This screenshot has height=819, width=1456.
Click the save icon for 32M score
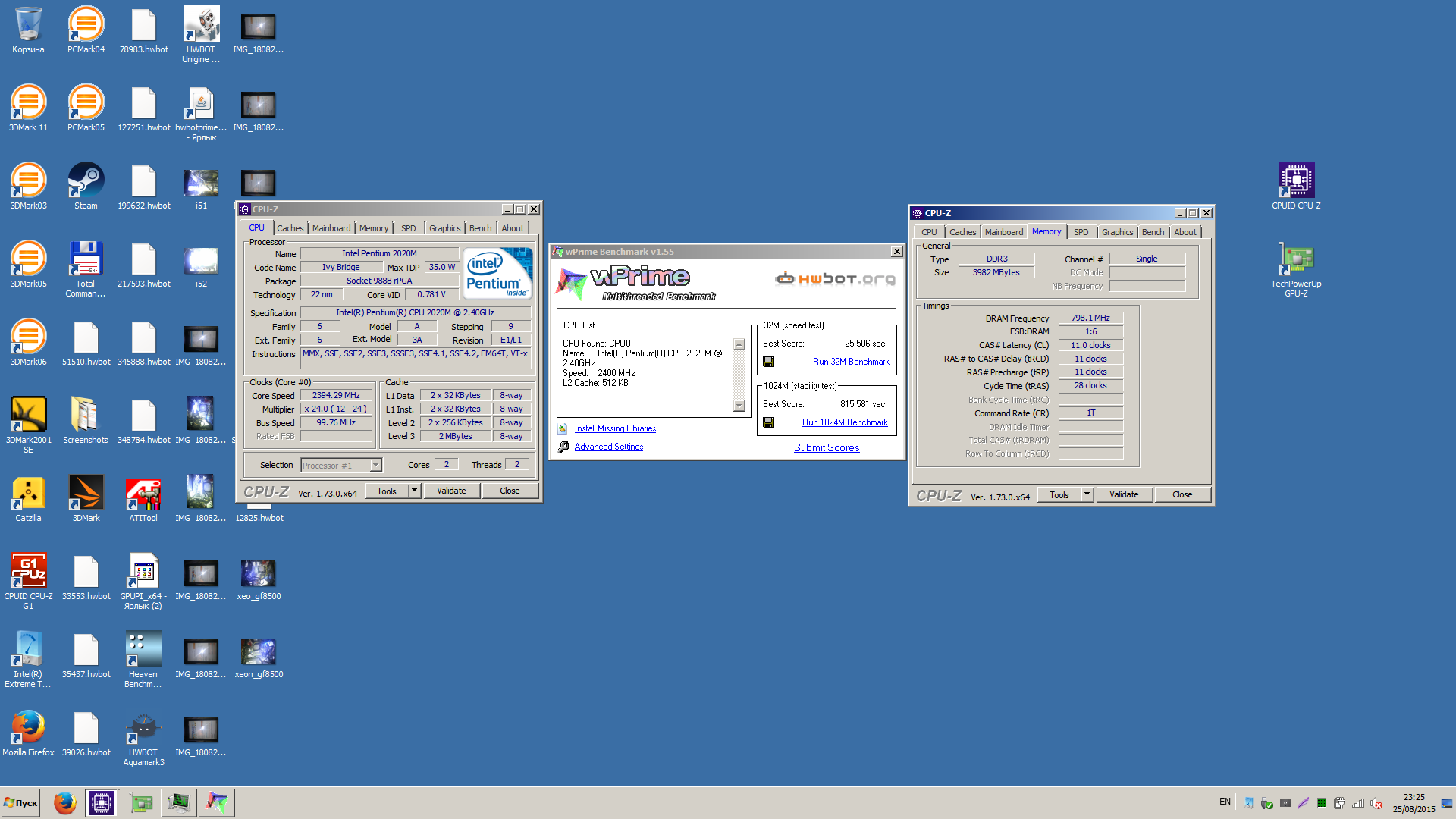(x=768, y=362)
